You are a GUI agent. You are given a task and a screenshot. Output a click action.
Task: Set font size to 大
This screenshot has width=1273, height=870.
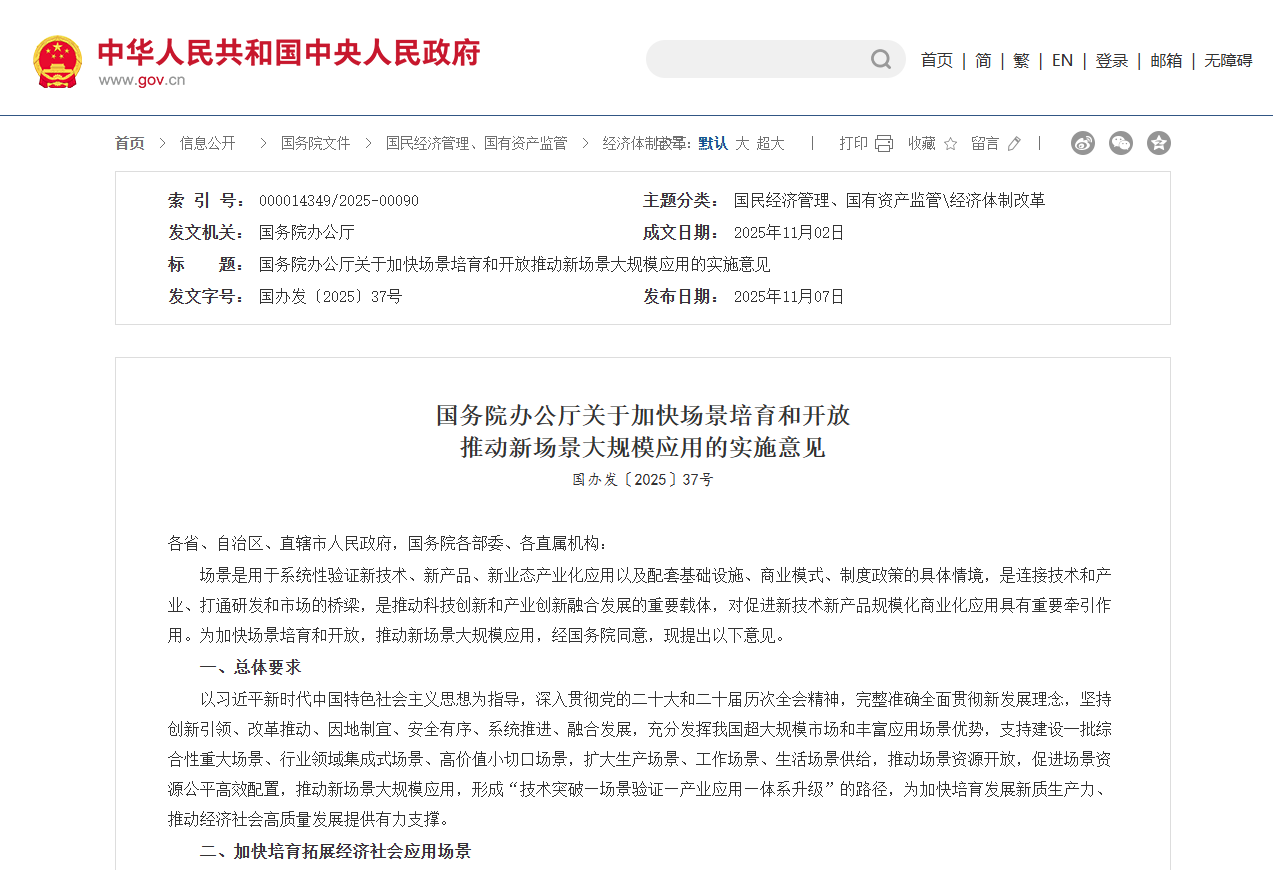click(x=742, y=143)
